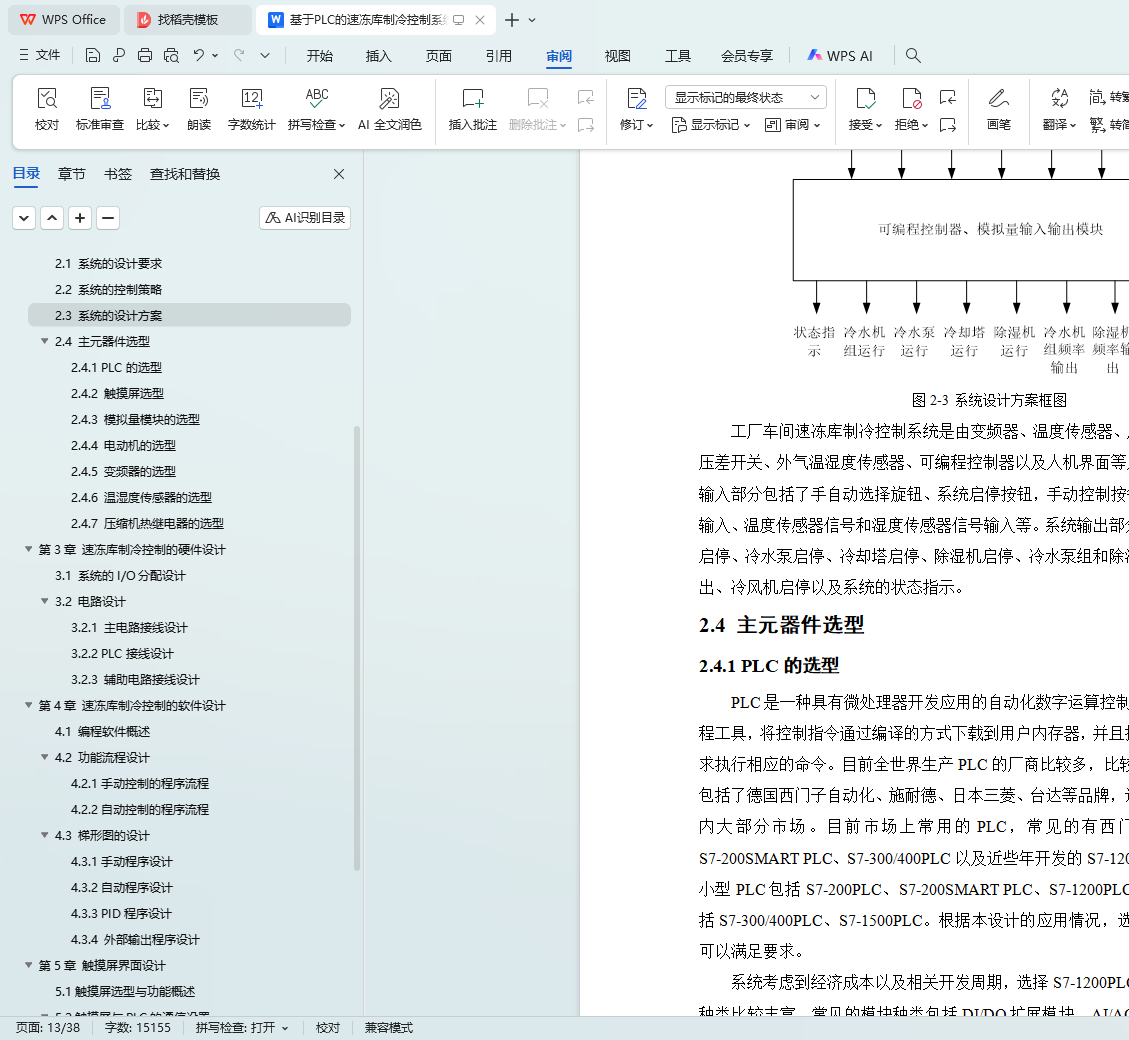Select the 画笔 pen tool

point(999,109)
